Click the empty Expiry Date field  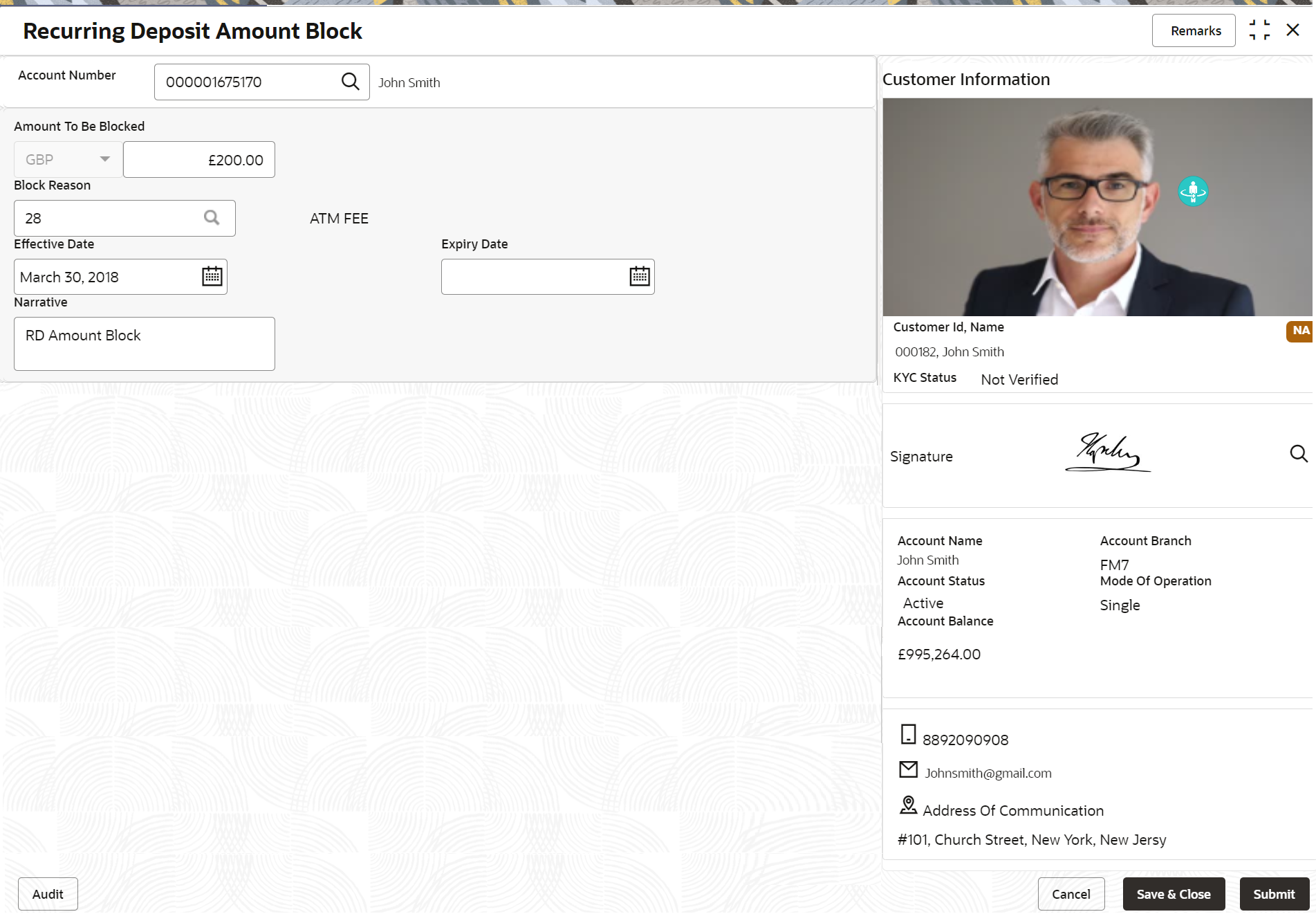tap(548, 277)
